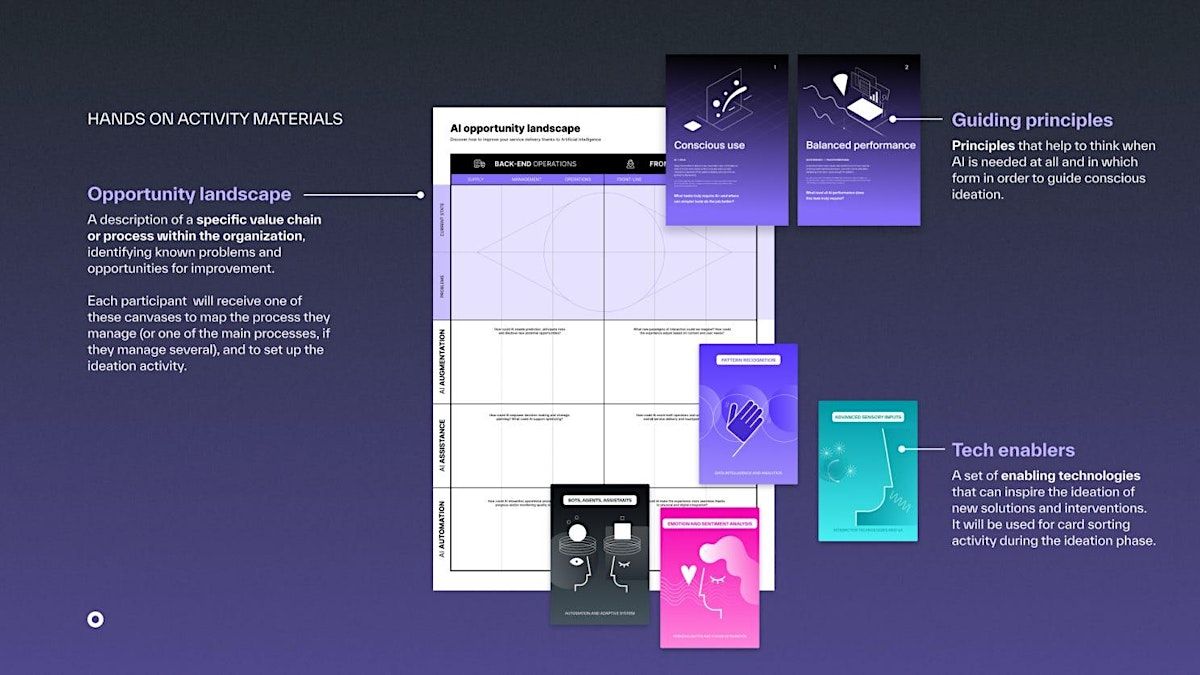Select the Operations column header
1200x675 pixels.
(578, 180)
